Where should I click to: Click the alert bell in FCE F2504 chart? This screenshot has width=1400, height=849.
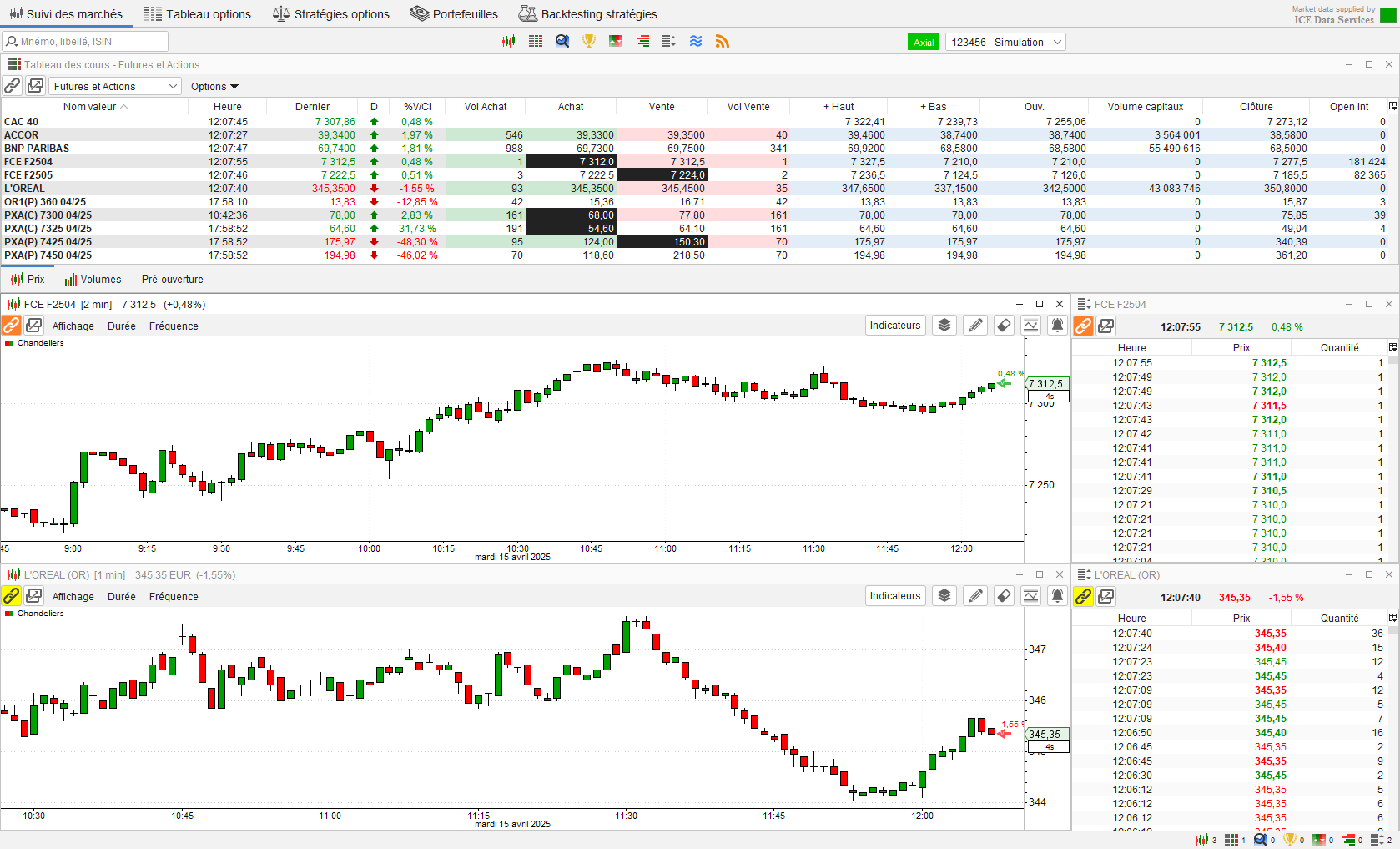coord(1057,326)
